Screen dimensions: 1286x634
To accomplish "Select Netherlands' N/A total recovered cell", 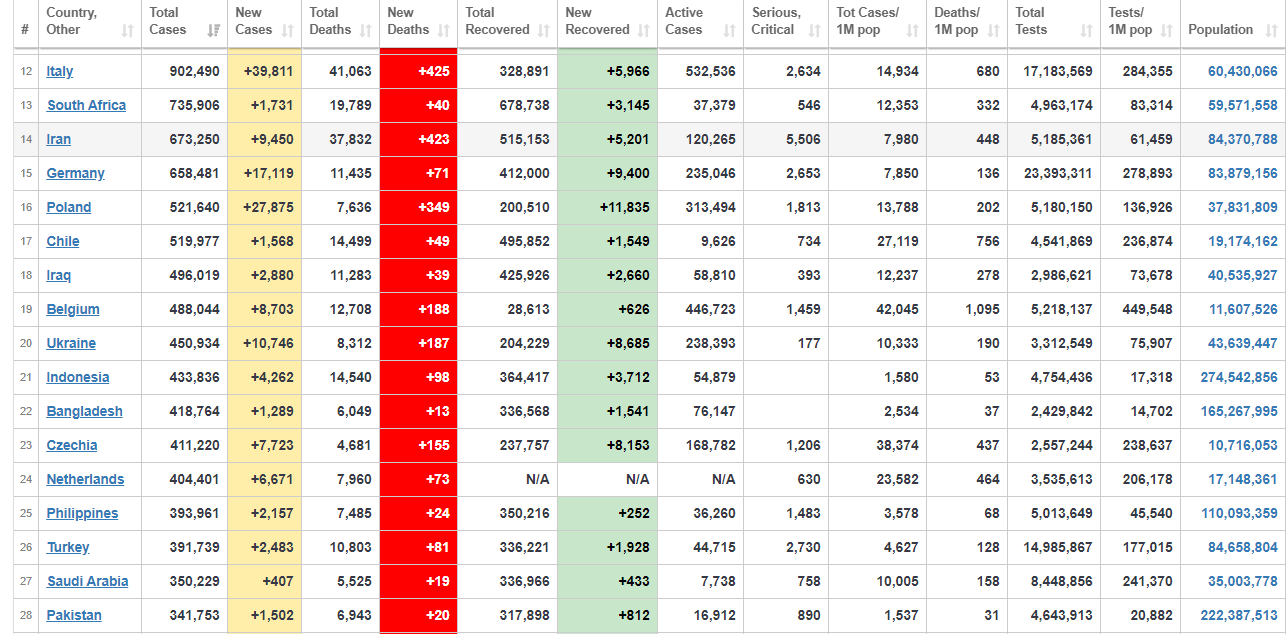I will pos(507,479).
